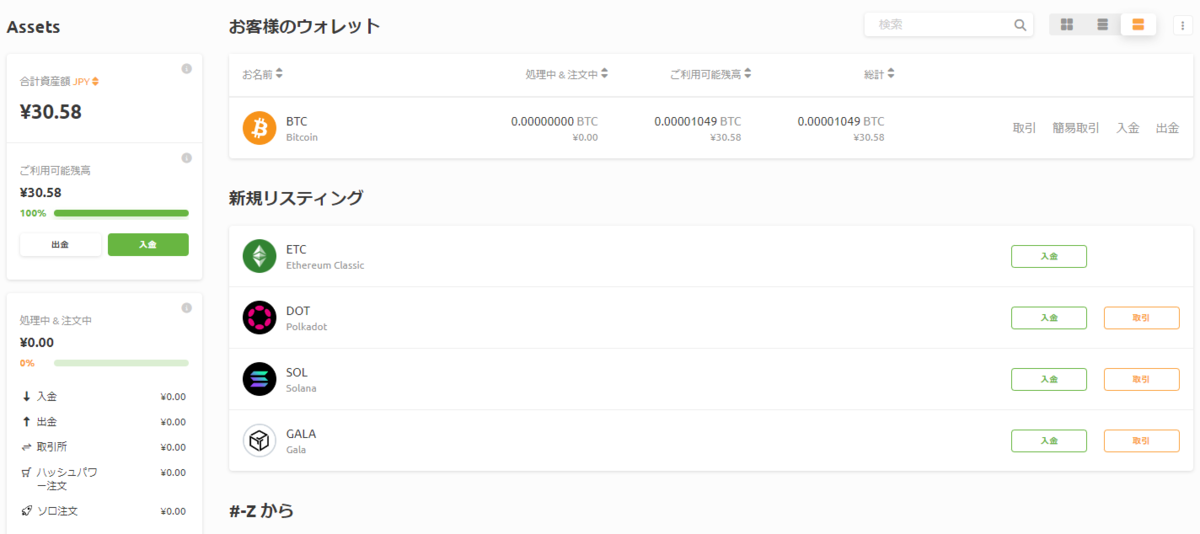This screenshot has height=534, width=1200.
Task: Open the three-dot more options menu
Action: coord(1181,25)
